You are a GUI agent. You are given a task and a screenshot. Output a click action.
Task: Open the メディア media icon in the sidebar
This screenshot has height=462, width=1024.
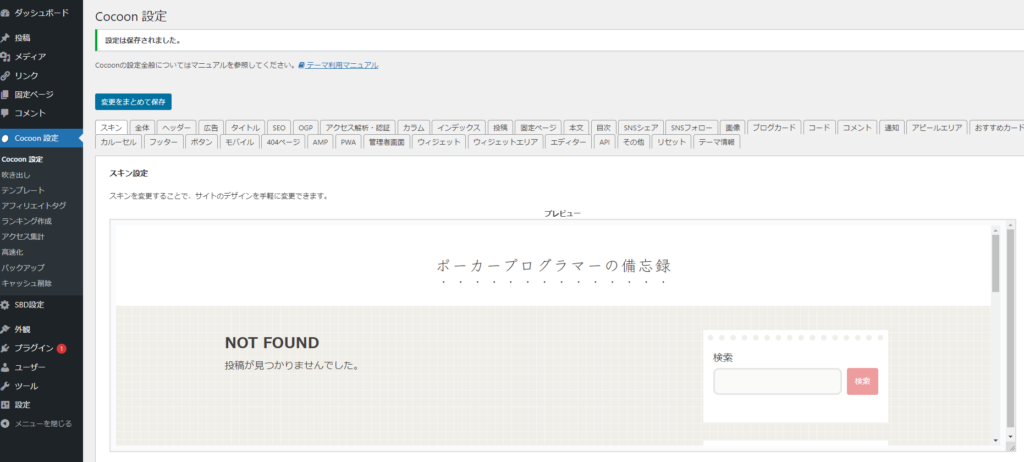point(5,57)
